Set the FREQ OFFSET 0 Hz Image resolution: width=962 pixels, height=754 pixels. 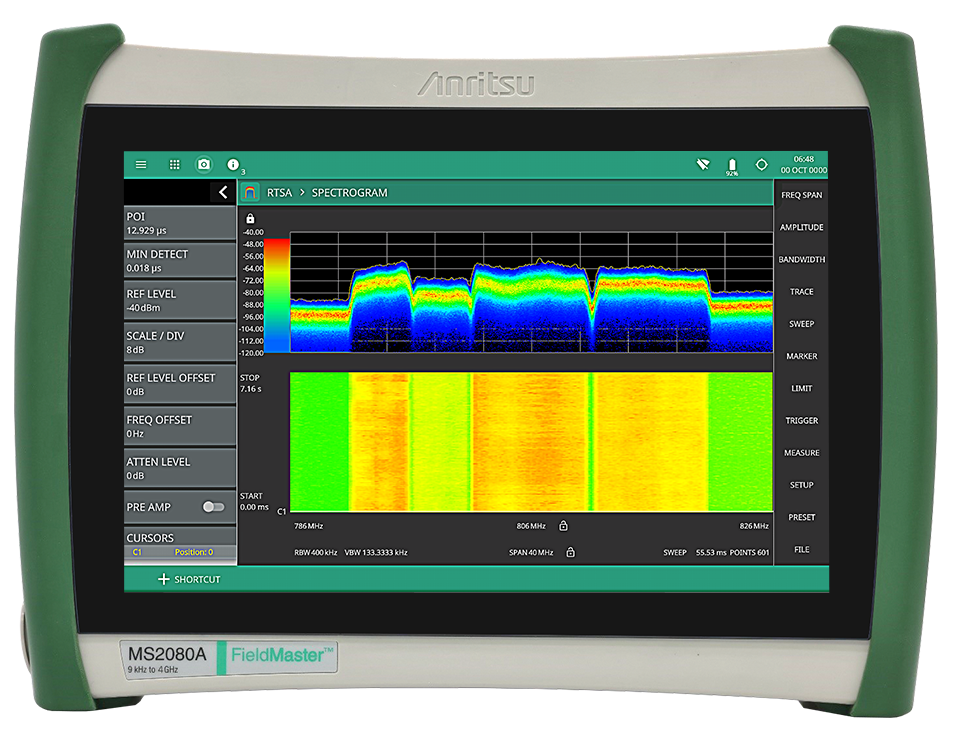click(180, 426)
